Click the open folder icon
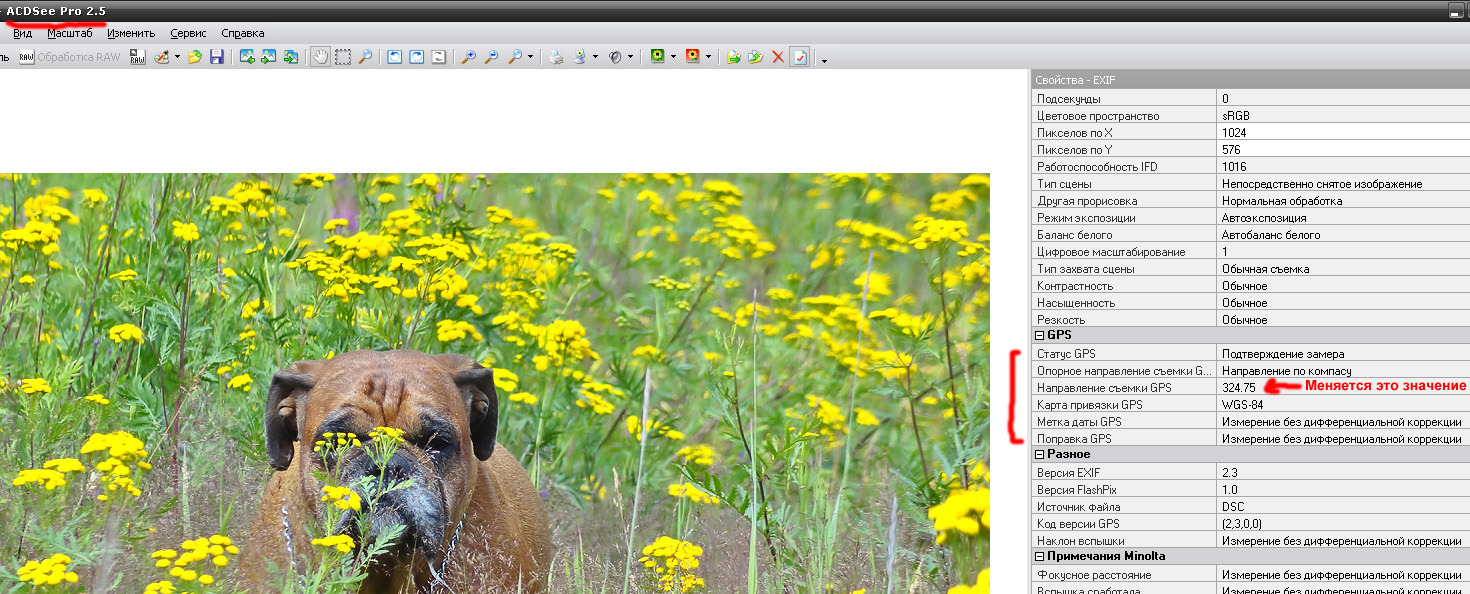 pos(195,57)
